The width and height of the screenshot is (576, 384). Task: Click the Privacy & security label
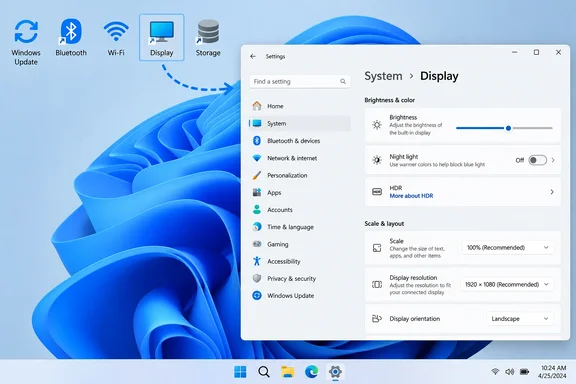tap(292, 279)
